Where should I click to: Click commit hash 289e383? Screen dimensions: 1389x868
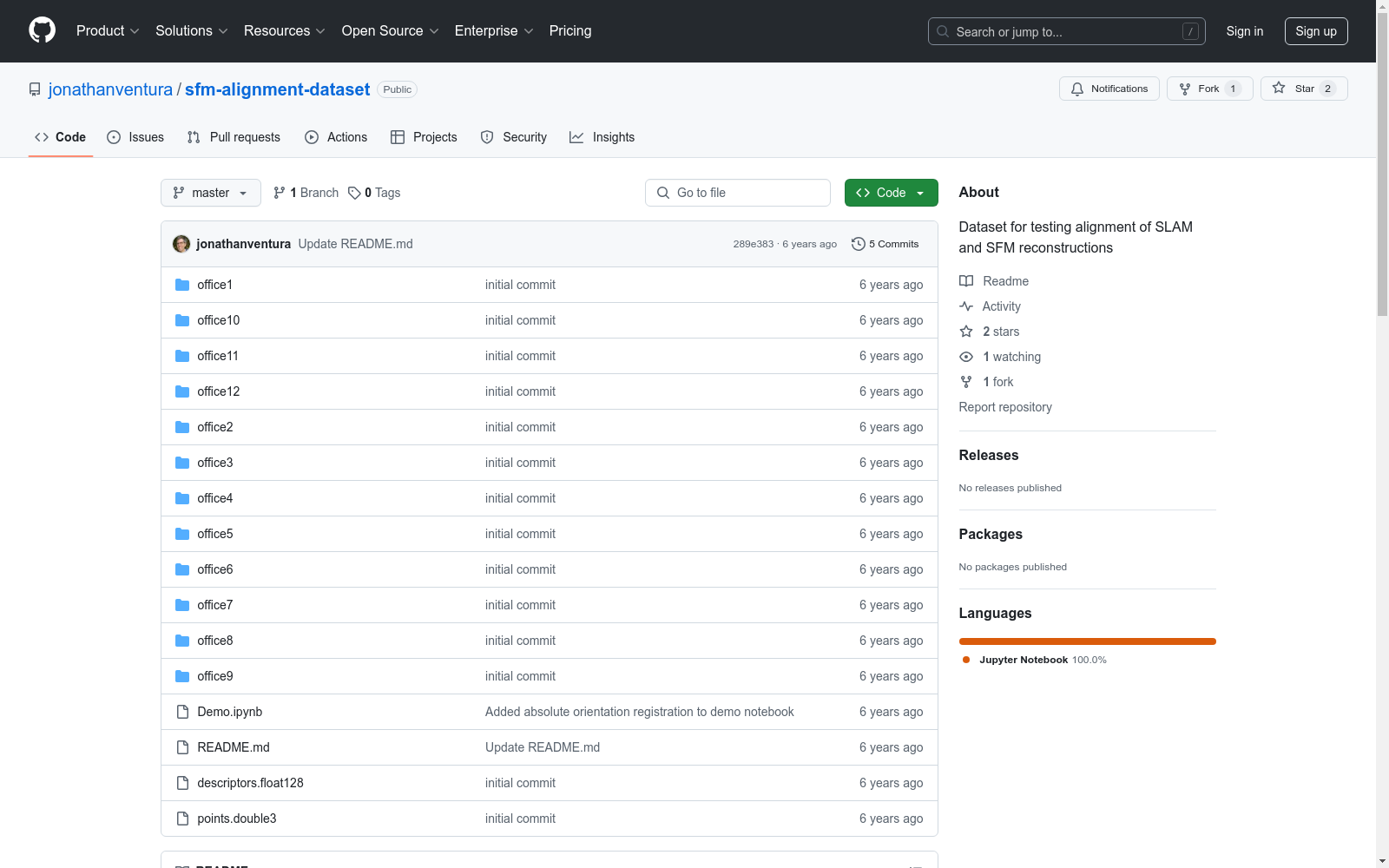(x=753, y=244)
